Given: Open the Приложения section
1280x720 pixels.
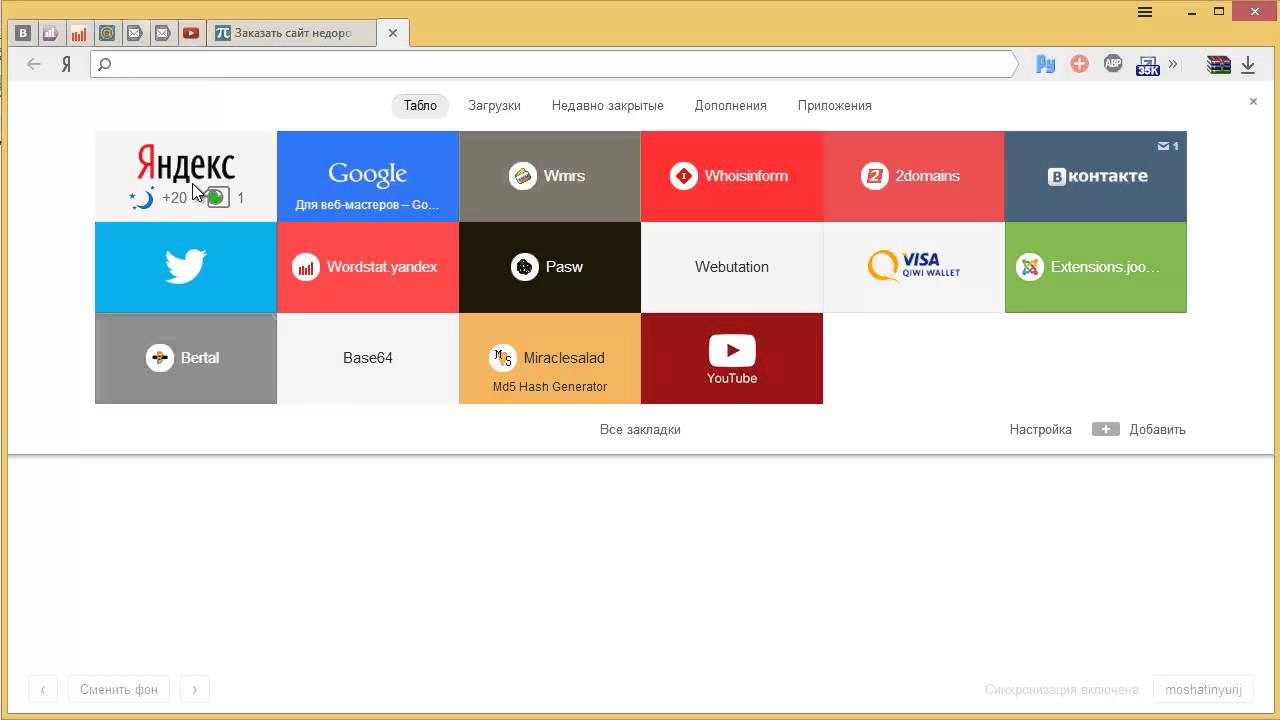Looking at the screenshot, I should point(834,105).
